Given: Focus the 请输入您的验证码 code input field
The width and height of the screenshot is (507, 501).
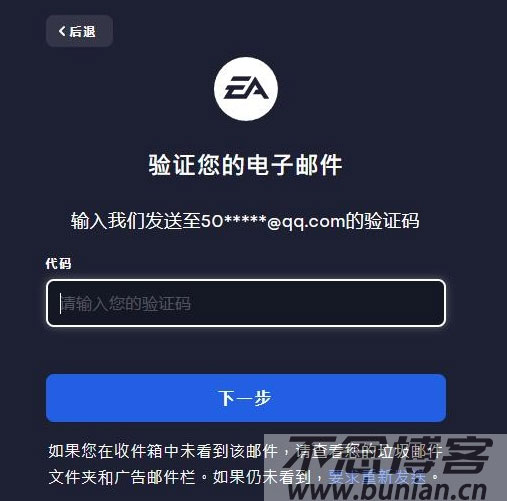Looking at the screenshot, I should (x=246, y=303).
